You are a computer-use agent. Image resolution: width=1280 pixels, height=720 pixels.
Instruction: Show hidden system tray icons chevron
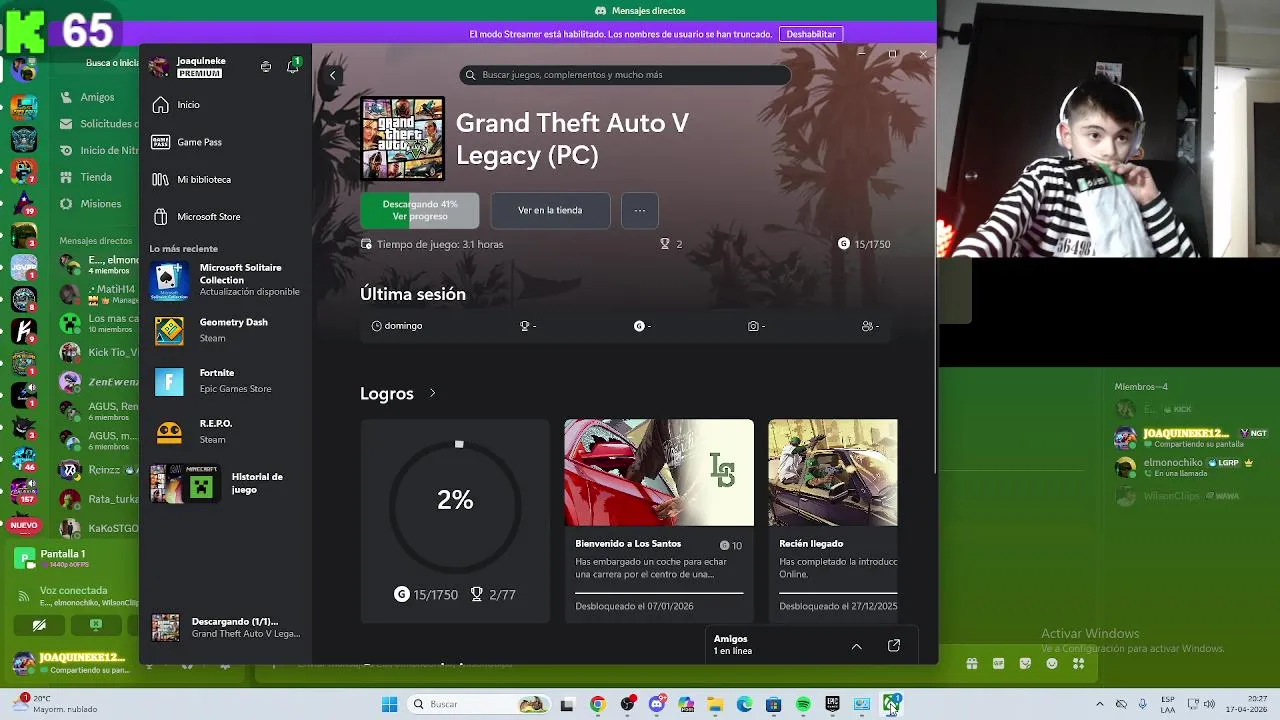click(1100, 705)
